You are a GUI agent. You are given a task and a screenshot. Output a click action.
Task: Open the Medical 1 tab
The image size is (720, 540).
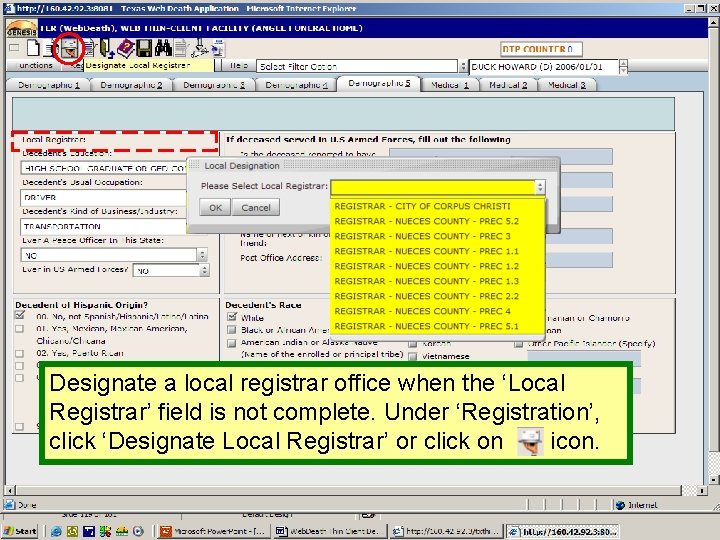450,85
